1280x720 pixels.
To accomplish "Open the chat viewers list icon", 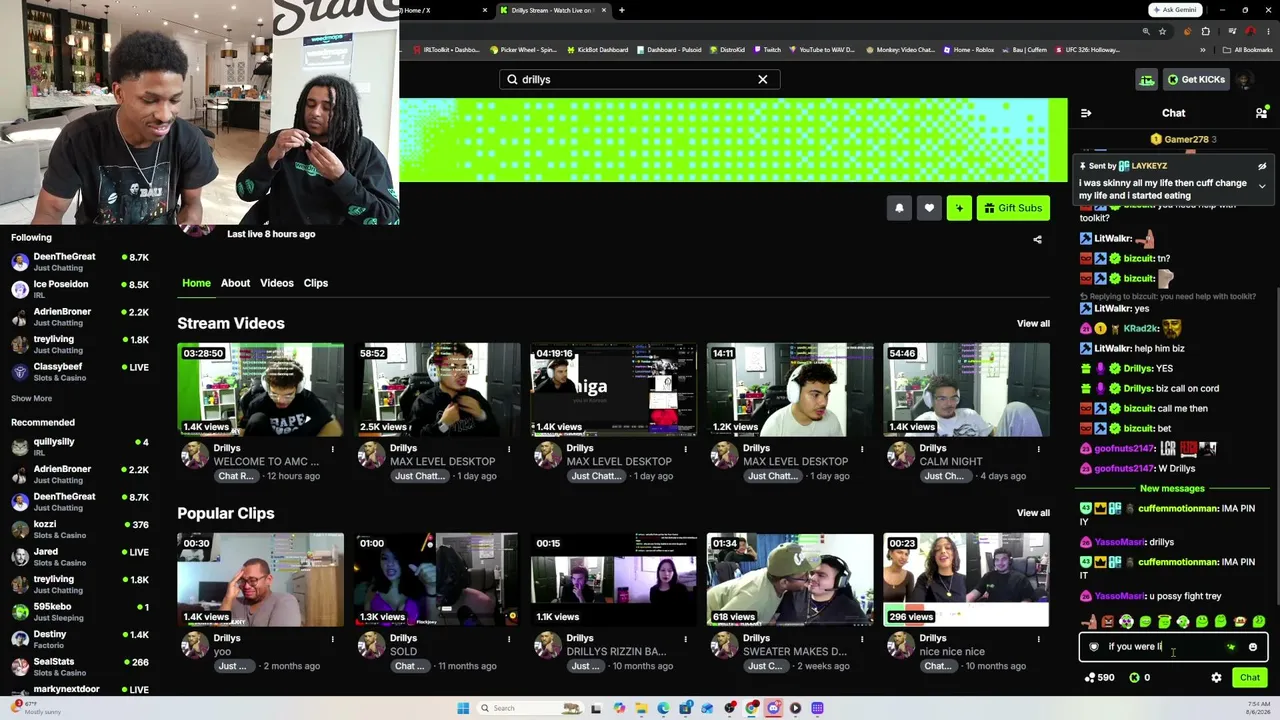I will (x=1261, y=113).
